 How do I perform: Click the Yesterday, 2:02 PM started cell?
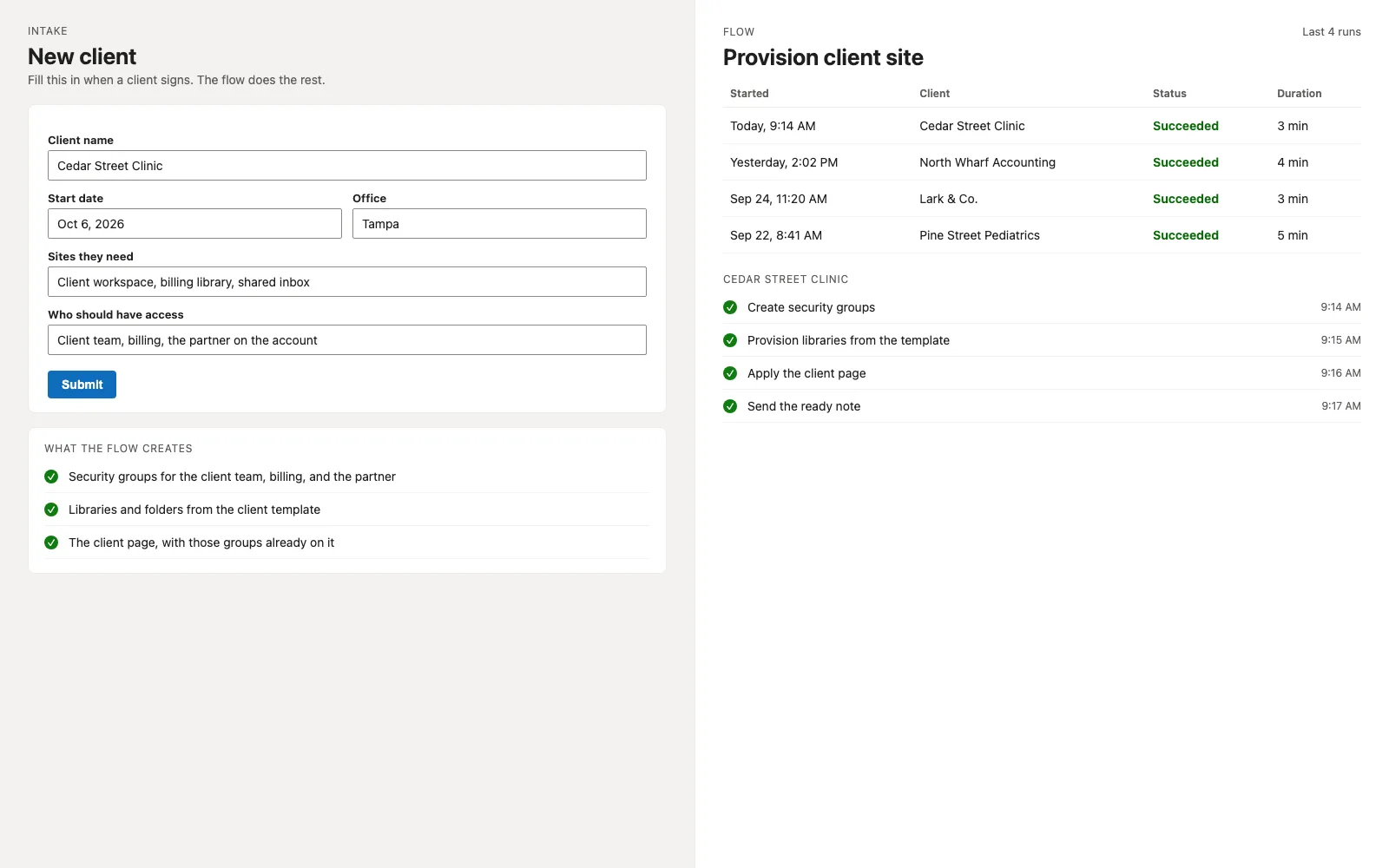pos(784,162)
